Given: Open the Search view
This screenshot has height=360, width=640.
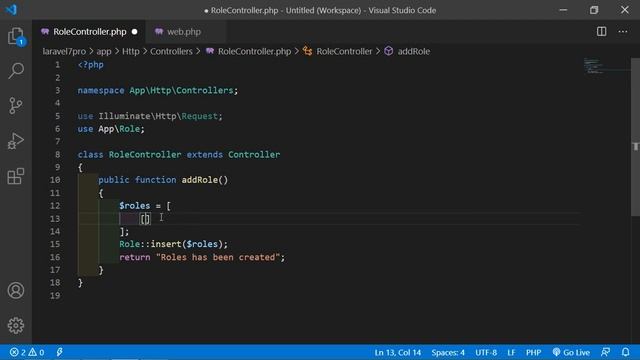Looking at the screenshot, I should point(16,71).
